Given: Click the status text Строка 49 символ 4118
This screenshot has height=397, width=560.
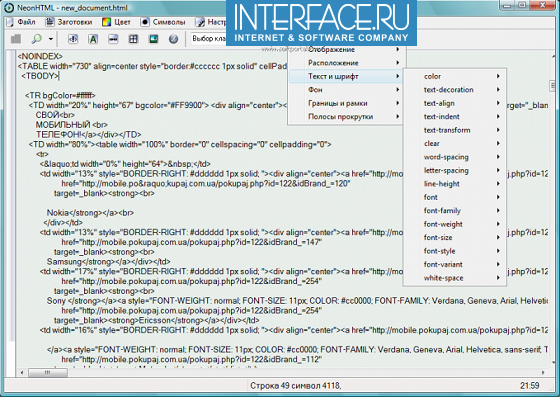Looking at the screenshot, I should [295, 386].
